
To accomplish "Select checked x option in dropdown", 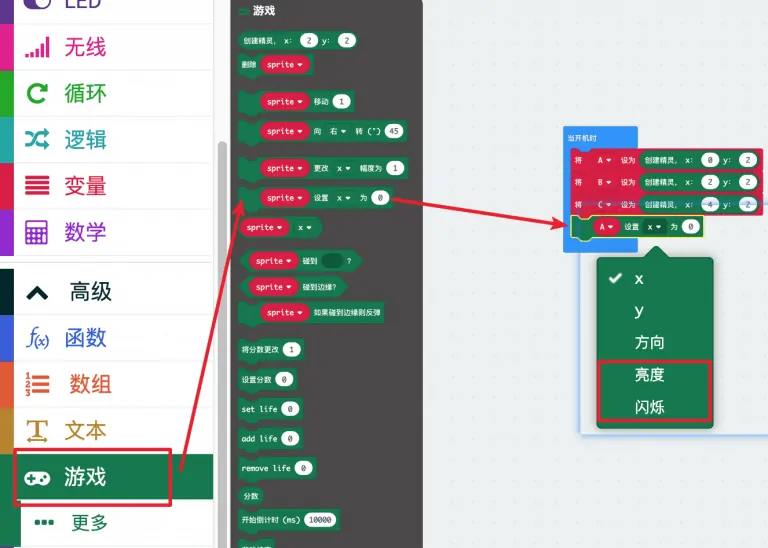I will pos(639,279).
